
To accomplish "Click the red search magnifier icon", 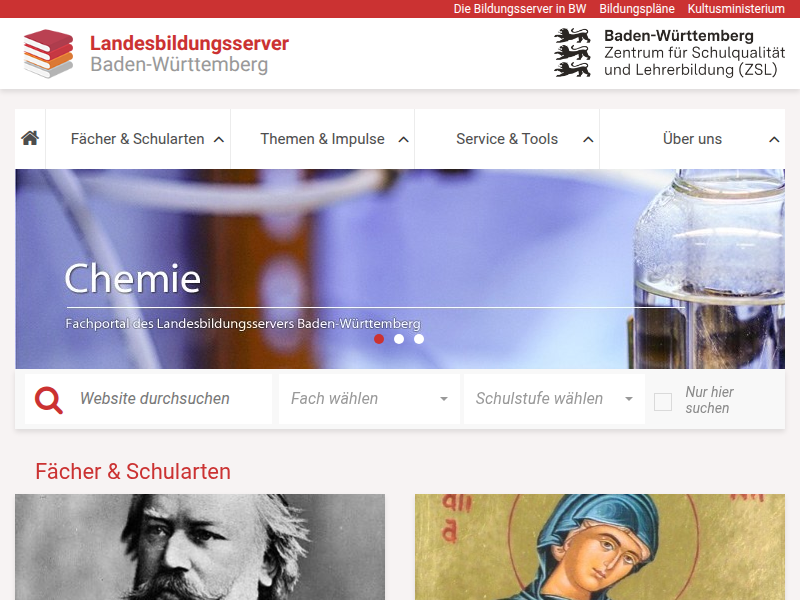I will click(48, 400).
